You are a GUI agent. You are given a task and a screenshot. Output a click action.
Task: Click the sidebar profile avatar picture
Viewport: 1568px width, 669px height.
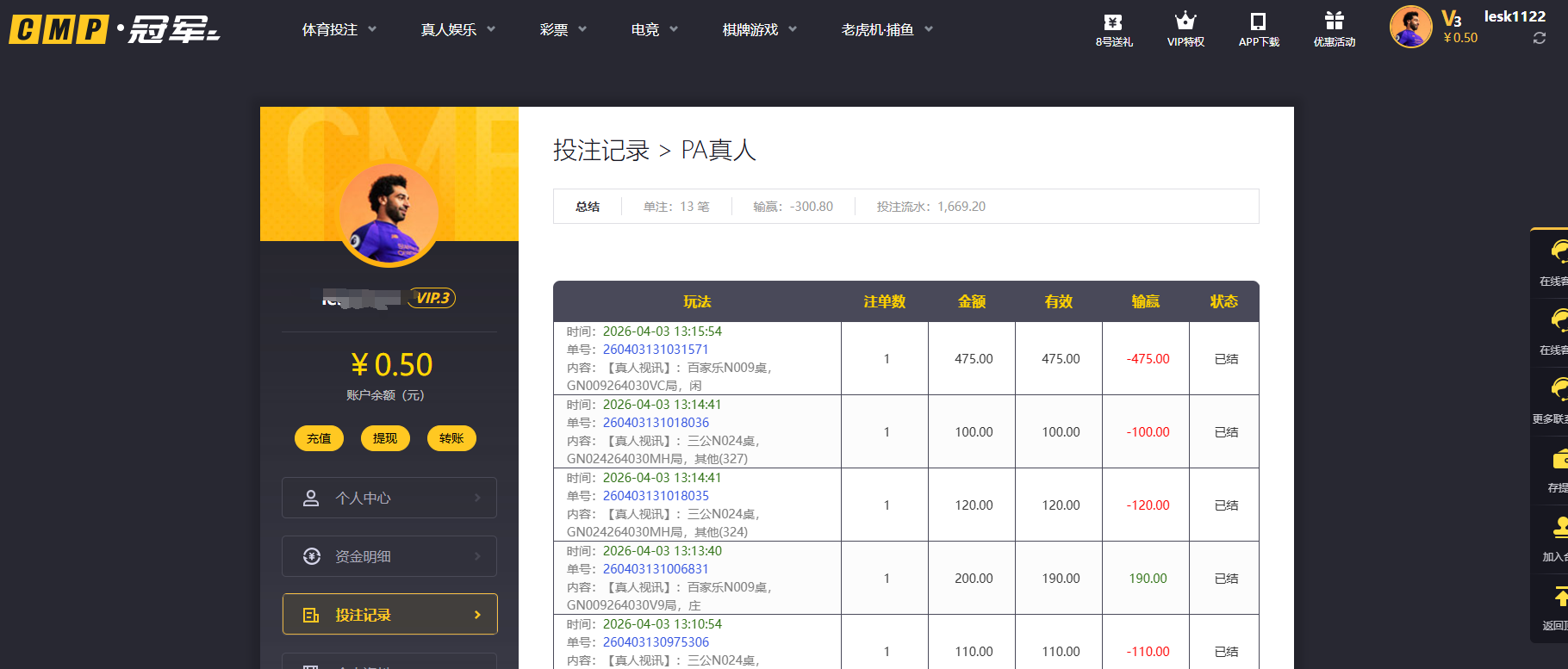click(389, 214)
